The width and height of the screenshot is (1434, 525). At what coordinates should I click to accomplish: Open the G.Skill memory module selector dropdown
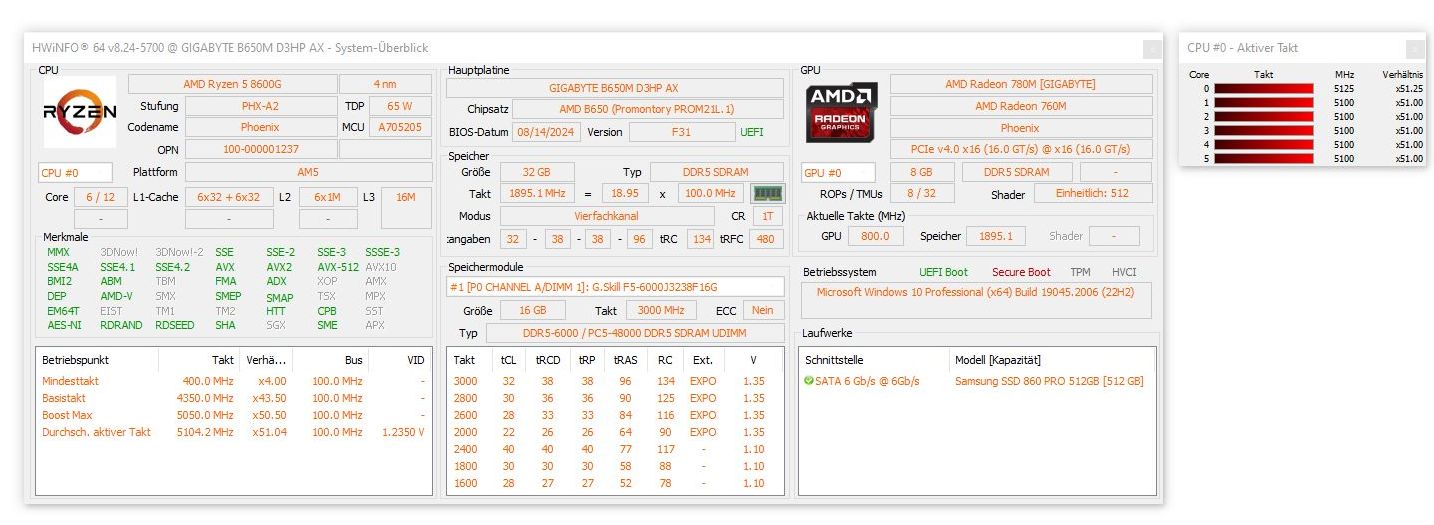click(615, 287)
